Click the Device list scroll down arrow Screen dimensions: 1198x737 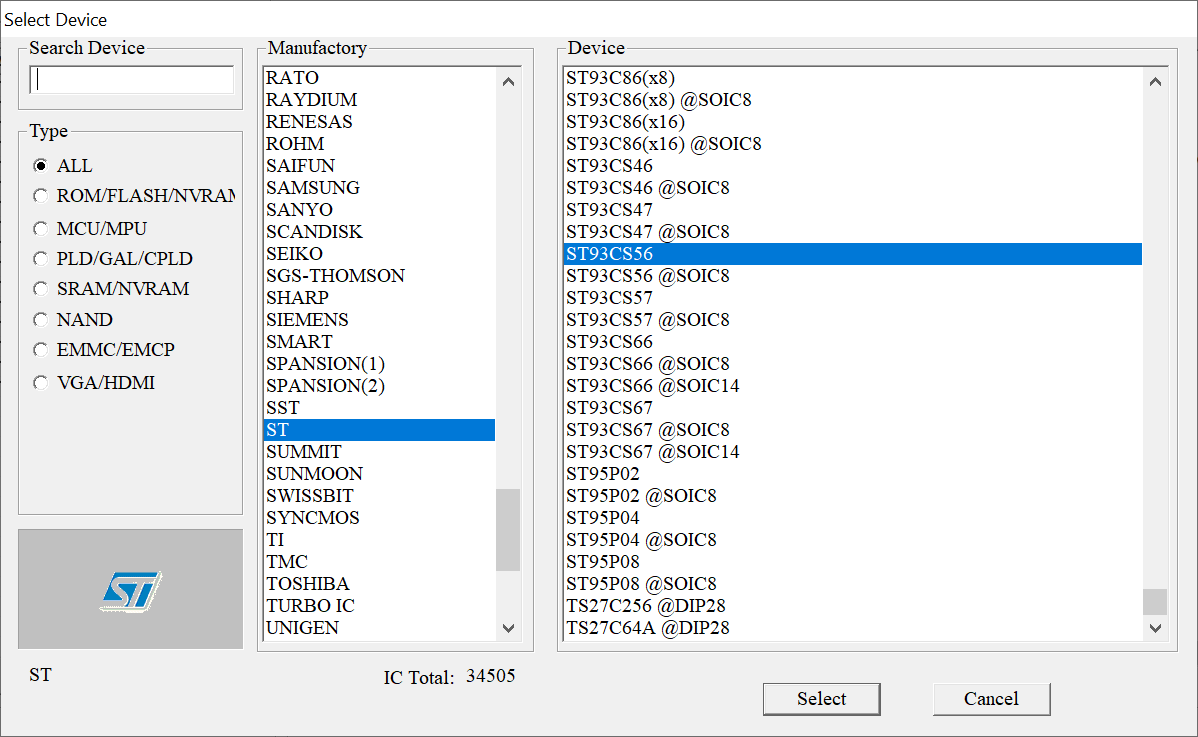pos(1155,628)
